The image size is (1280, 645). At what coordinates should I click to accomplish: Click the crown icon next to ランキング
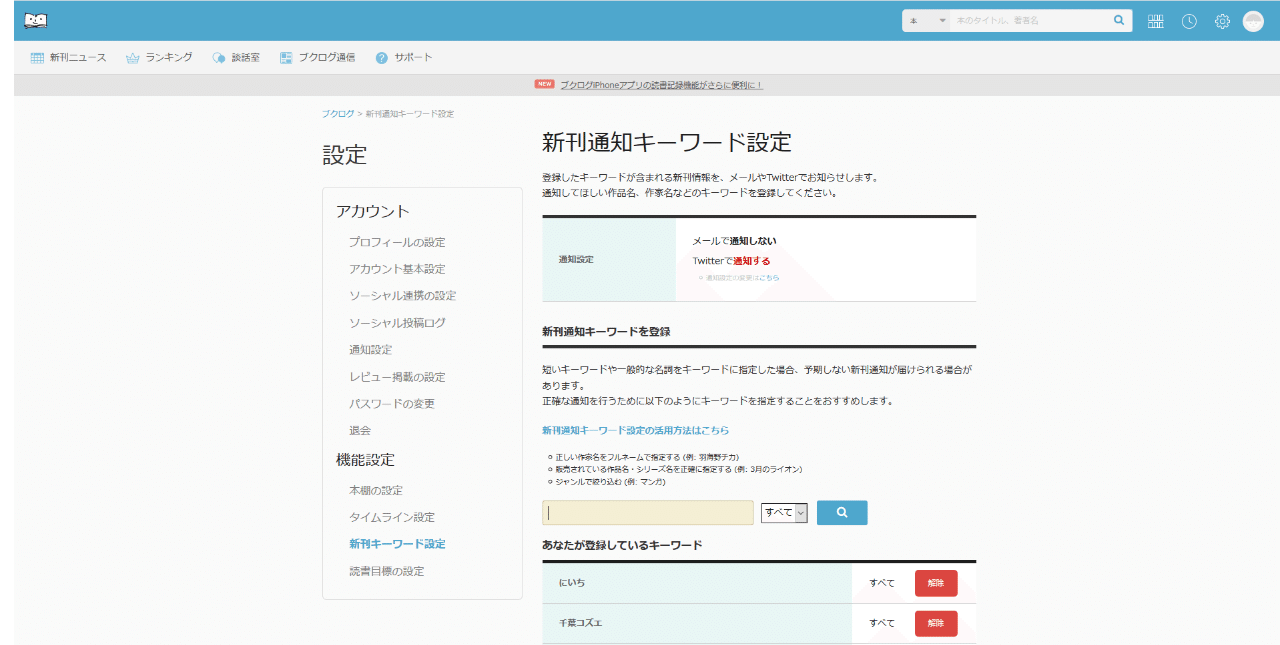click(131, 57)
